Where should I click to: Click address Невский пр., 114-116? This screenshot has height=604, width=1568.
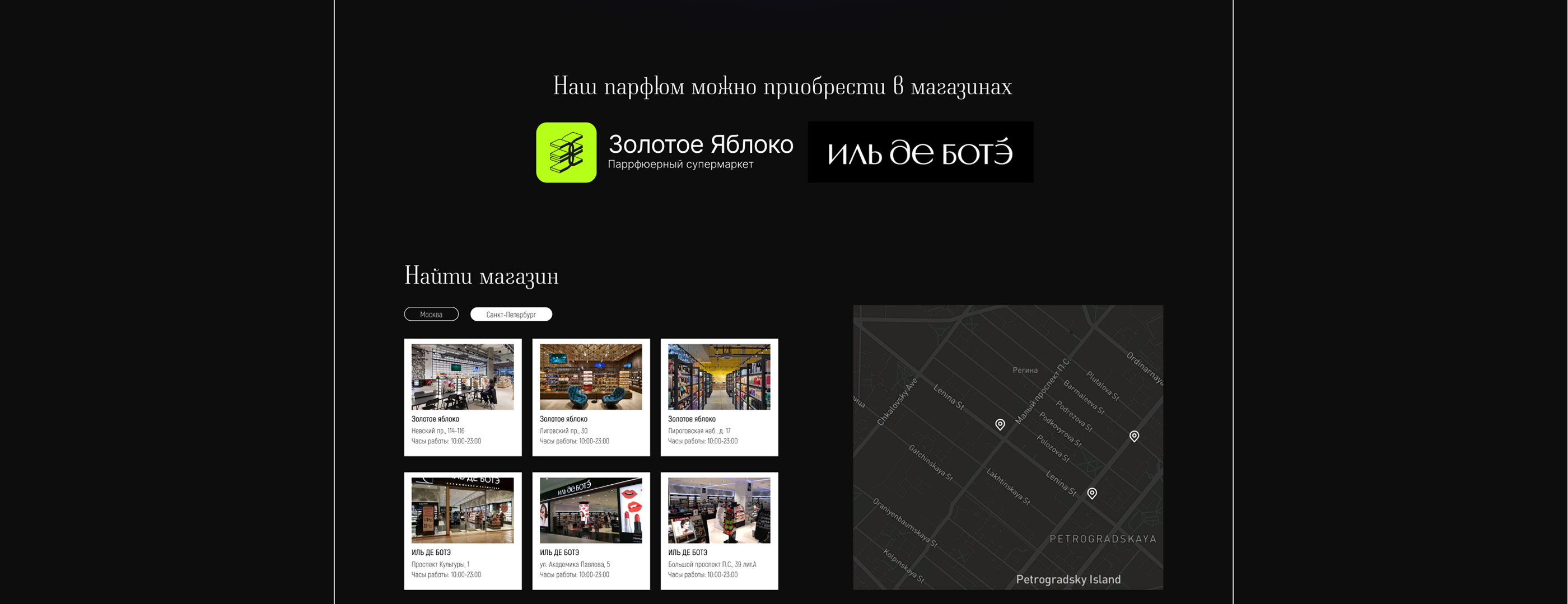[438, 430]
